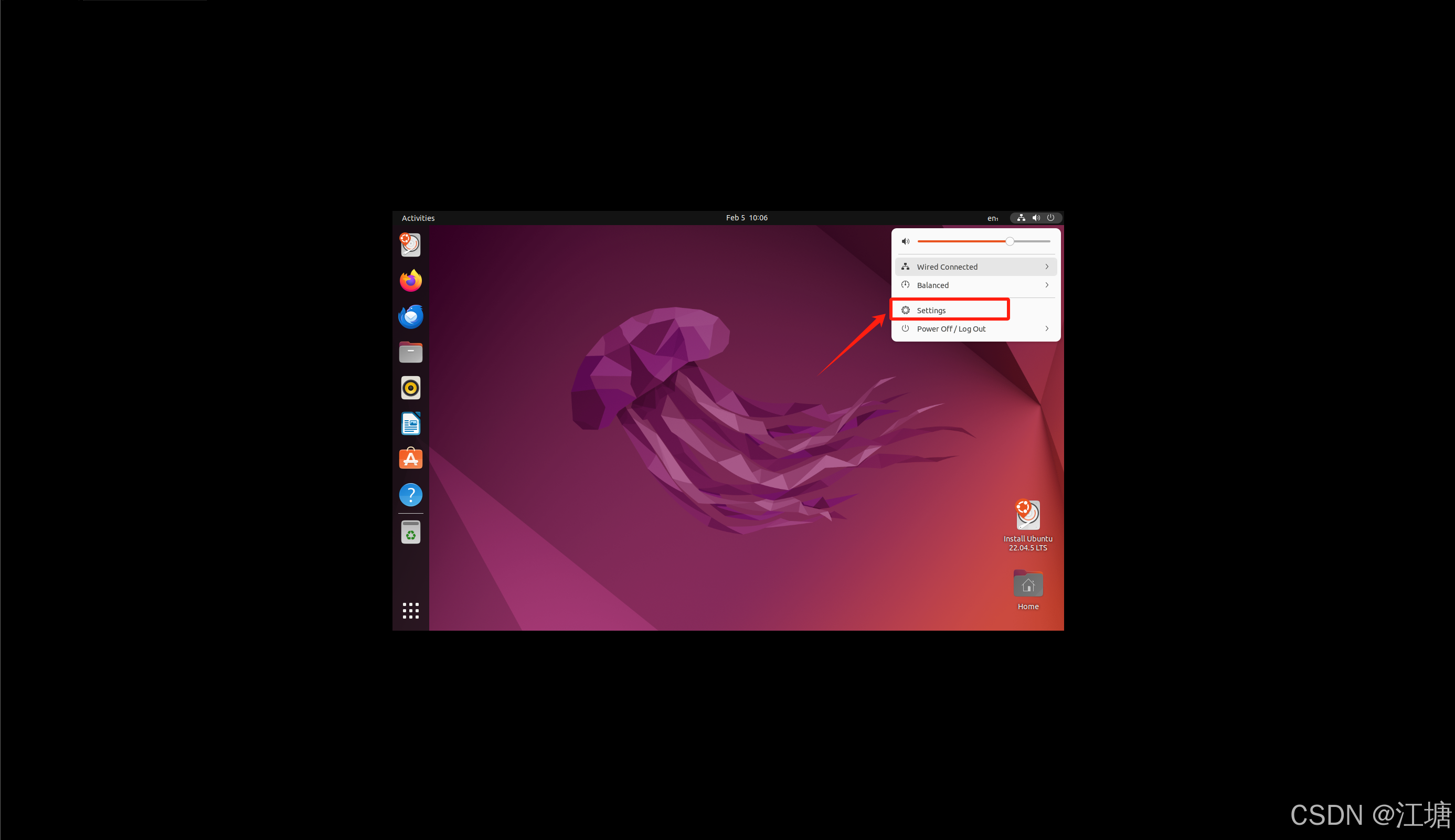Open Ubuntu Software store icon
This screenshot has width=1455, height=840.
(411, 459)
